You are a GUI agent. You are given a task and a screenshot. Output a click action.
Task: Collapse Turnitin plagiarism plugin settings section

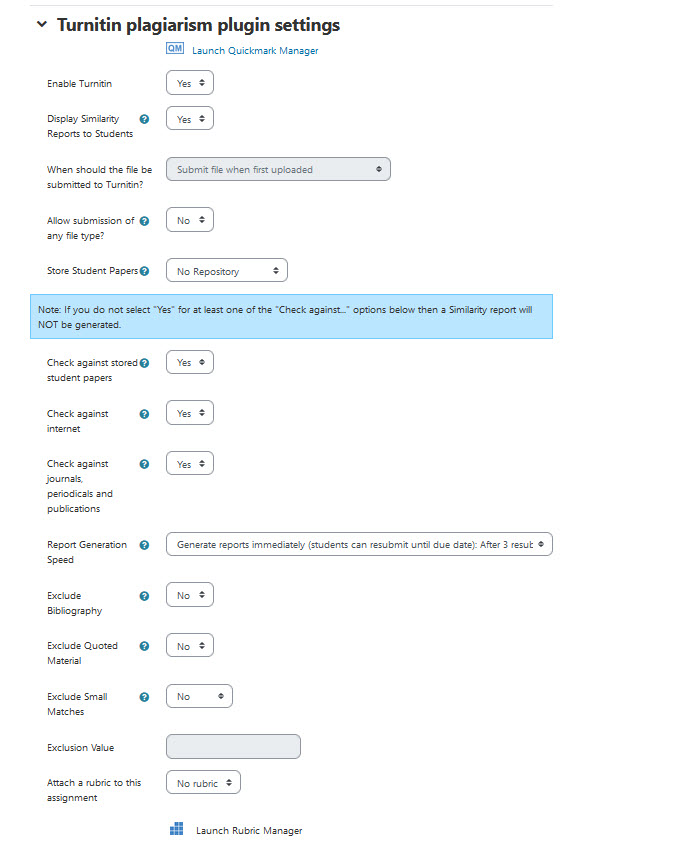click(41, 25)
